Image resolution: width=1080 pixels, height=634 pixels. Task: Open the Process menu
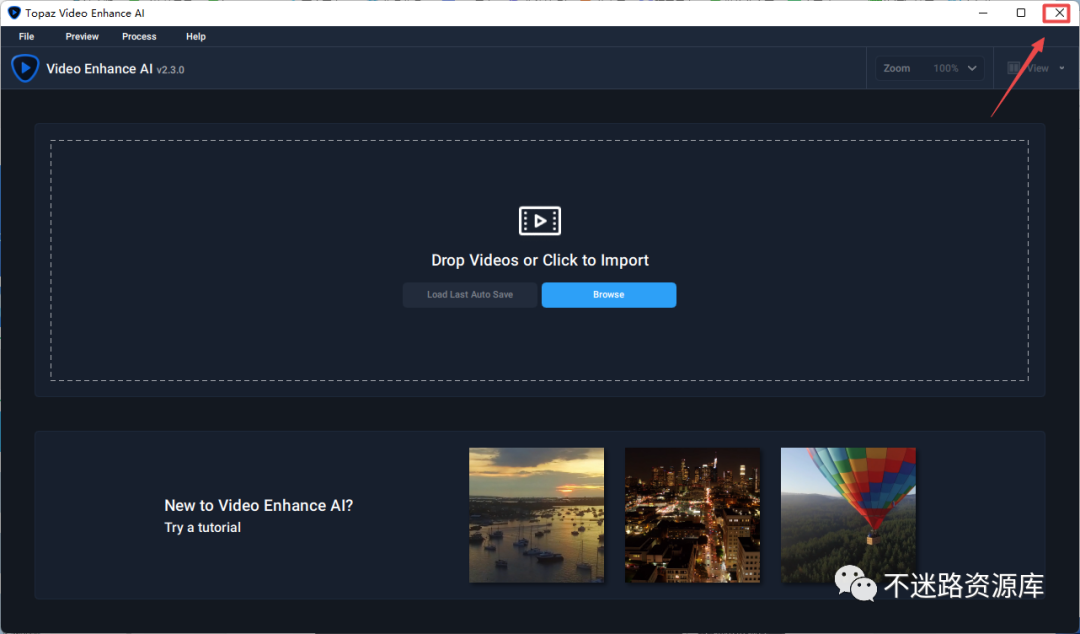139,37
